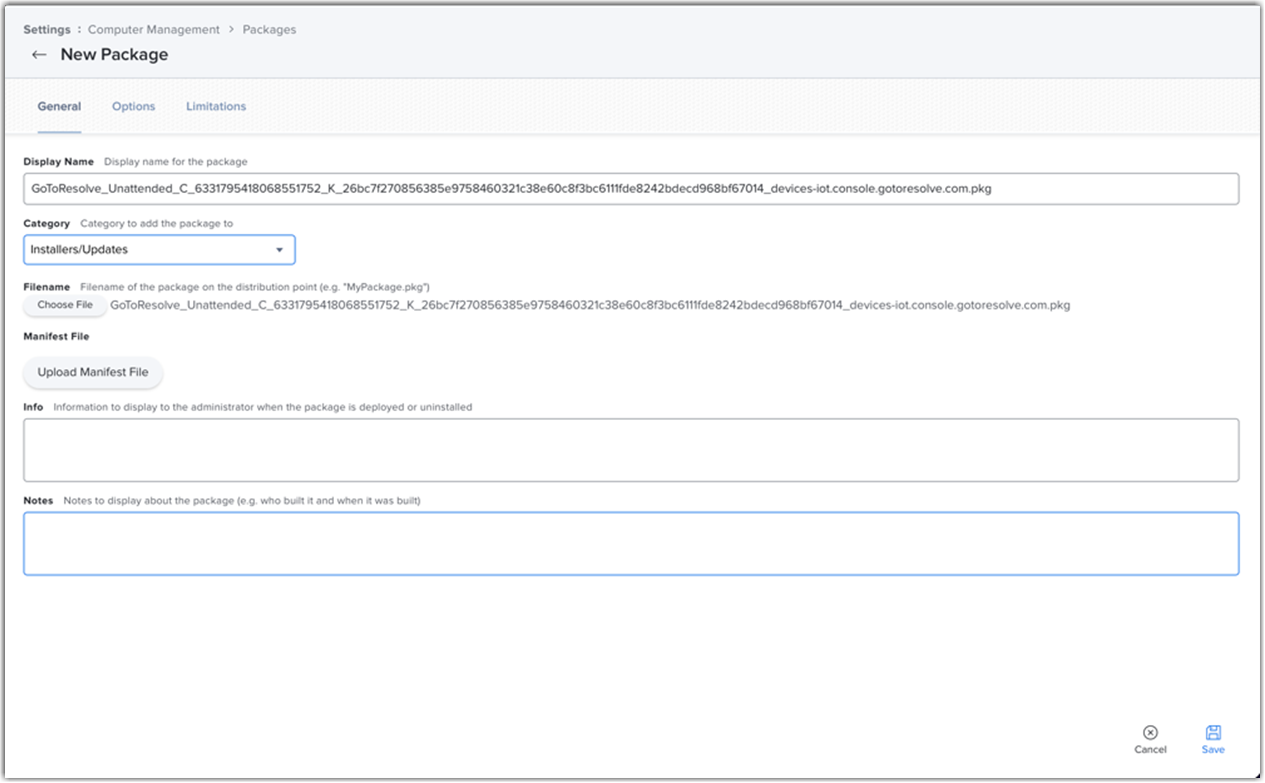
Task: Click the chosen filename text beside Choose File
Action: pos(590,305)
